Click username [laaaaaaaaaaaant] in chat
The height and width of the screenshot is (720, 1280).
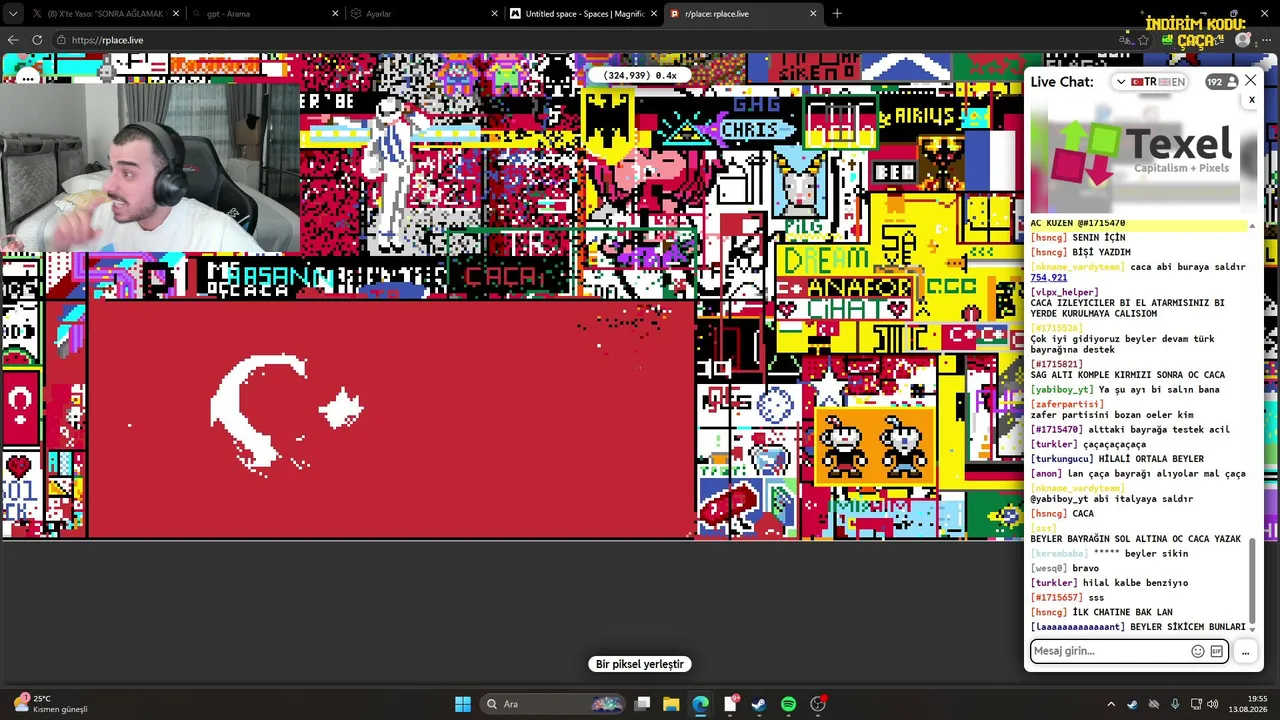pyautogui.click(x=1078, y=627)
